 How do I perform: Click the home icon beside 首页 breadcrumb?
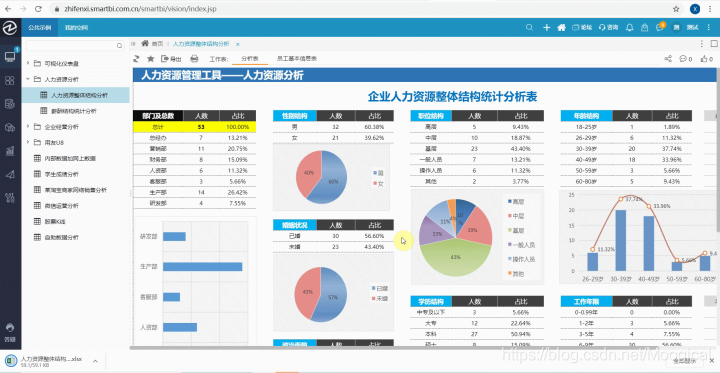point(145,43)
